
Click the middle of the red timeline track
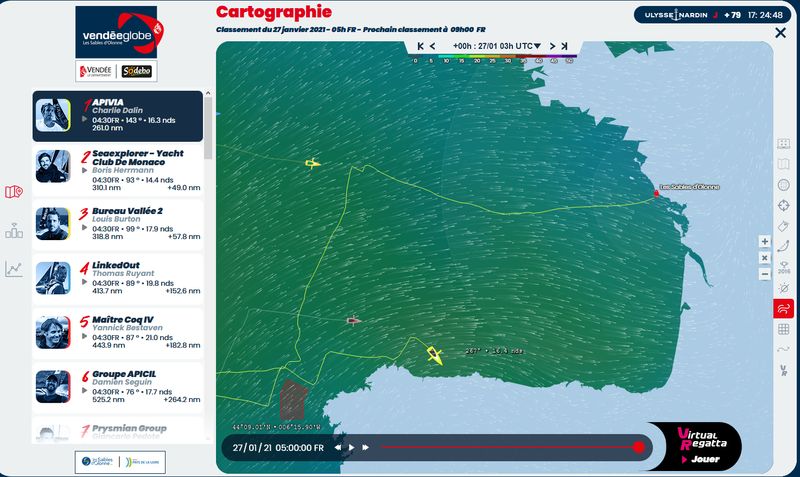pos(509,447)
